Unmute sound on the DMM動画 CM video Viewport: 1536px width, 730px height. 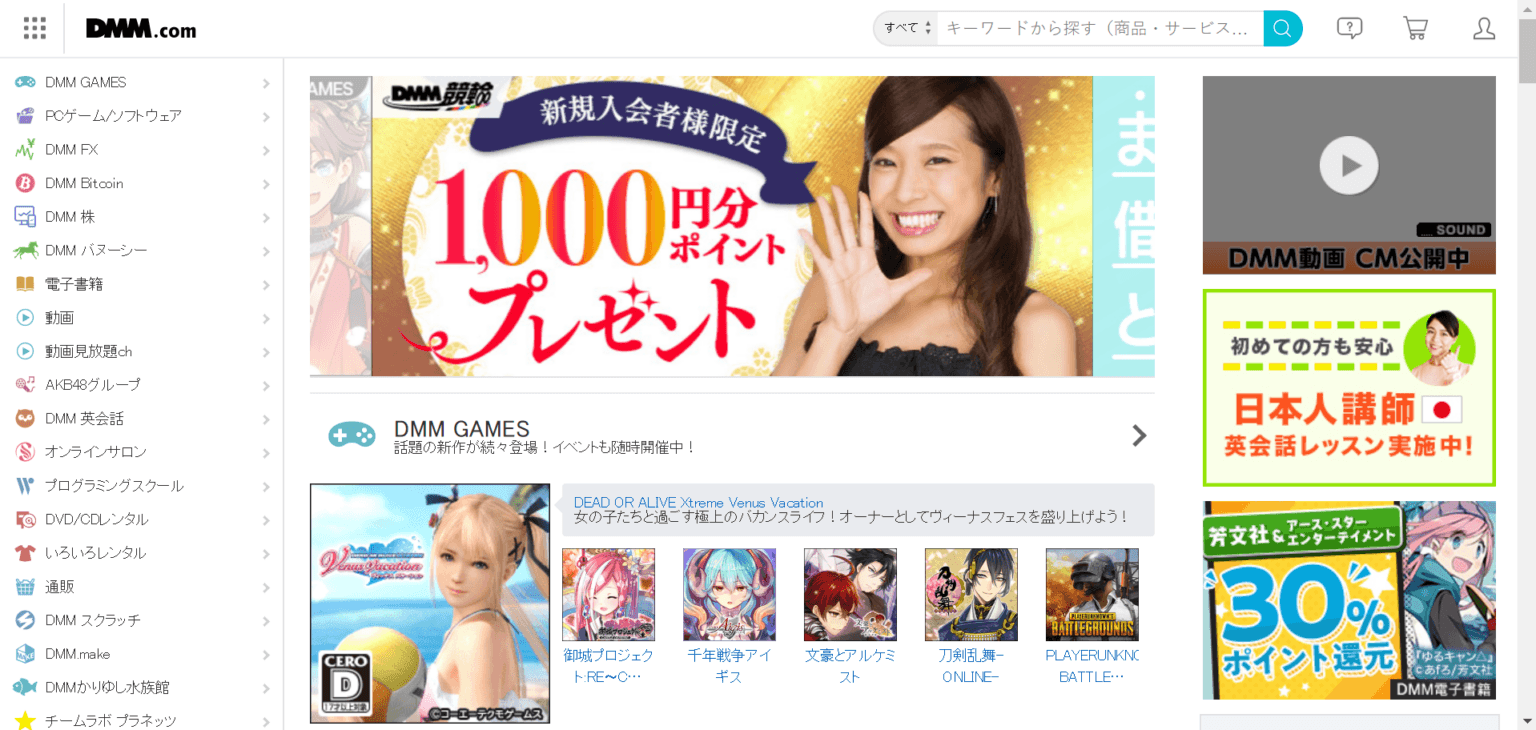[1456, 229]
